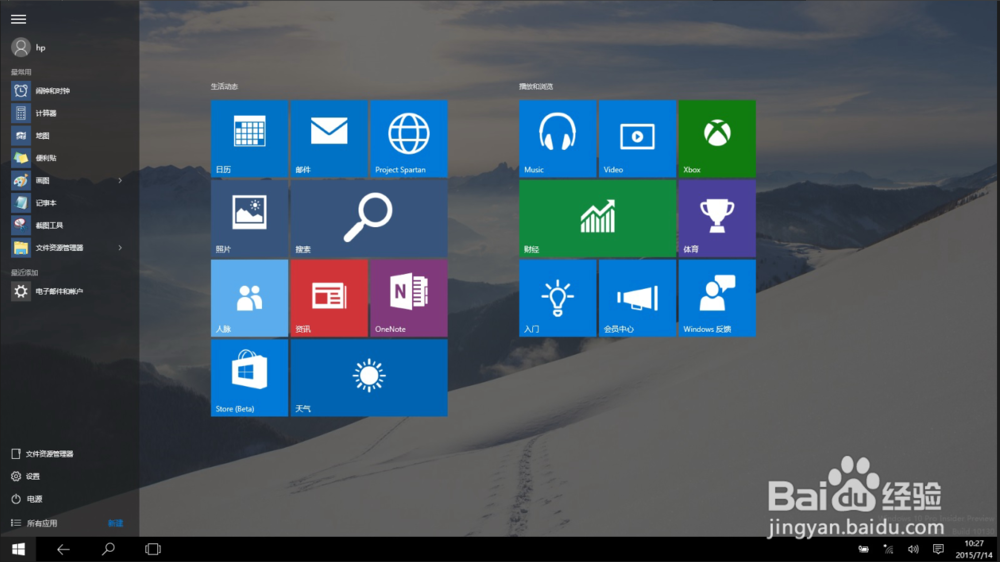
Task: Open 设置 settings in Start menu
Action: [26, 476]
